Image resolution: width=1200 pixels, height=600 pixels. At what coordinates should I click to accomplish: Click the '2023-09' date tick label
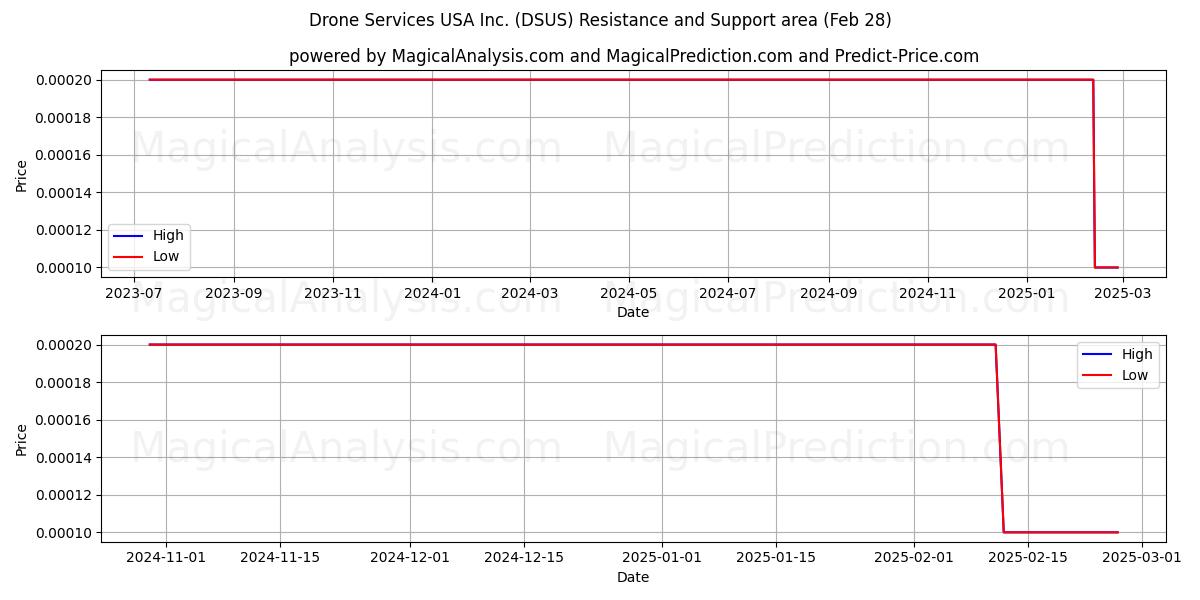pyautogui.click(x=234, y=294)
